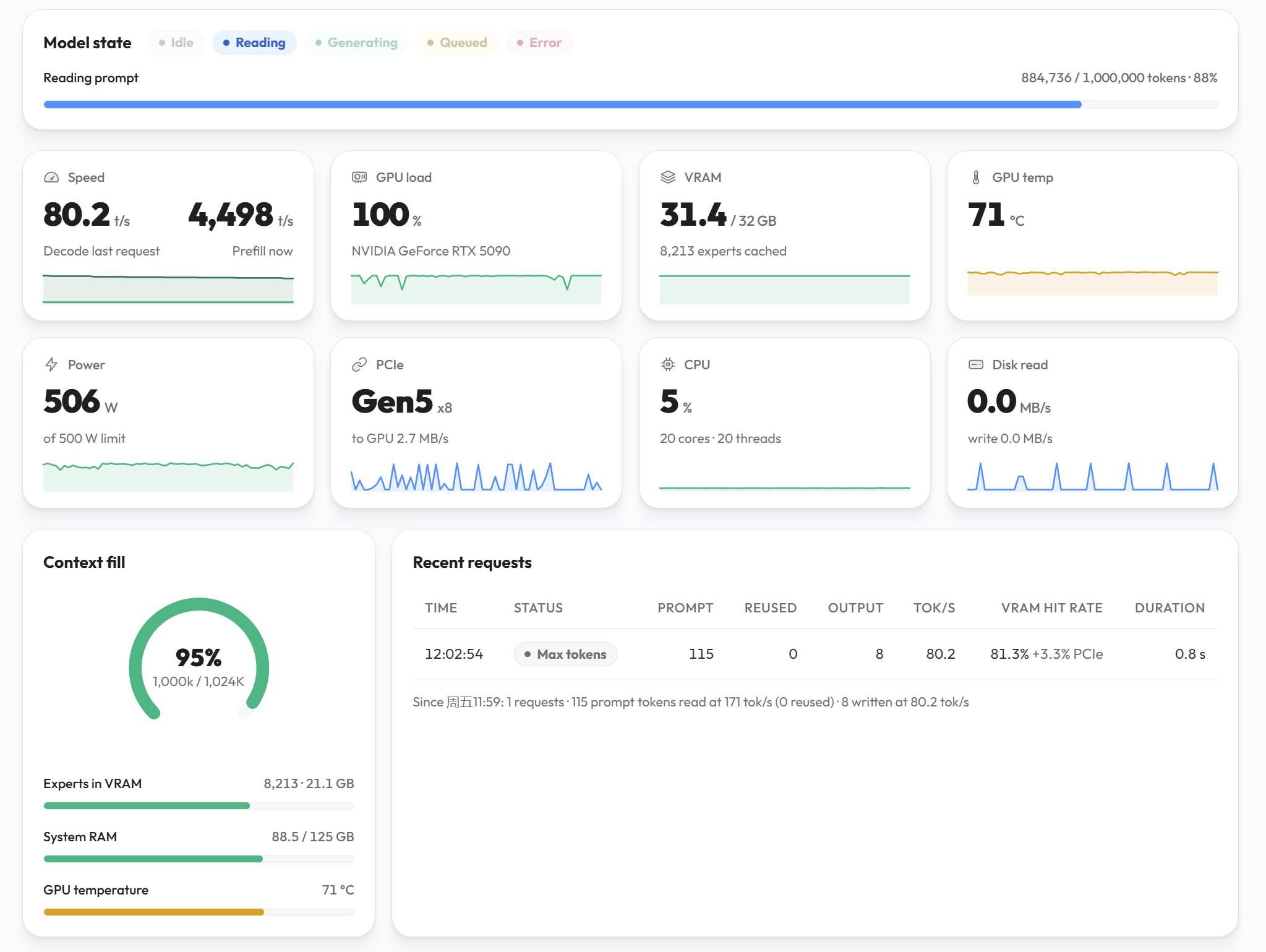The image size is (1266, 952).
Task: Click the 884,736 / 1,000,000 tokens counter
Action: [x=1119, y=78]
